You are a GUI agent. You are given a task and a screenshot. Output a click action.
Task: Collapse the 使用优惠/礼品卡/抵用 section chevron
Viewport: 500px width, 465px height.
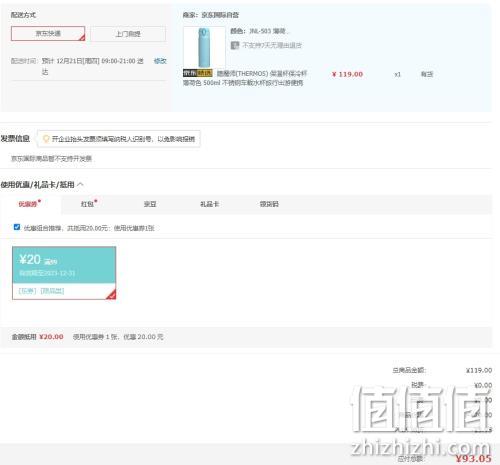(80, 184)
